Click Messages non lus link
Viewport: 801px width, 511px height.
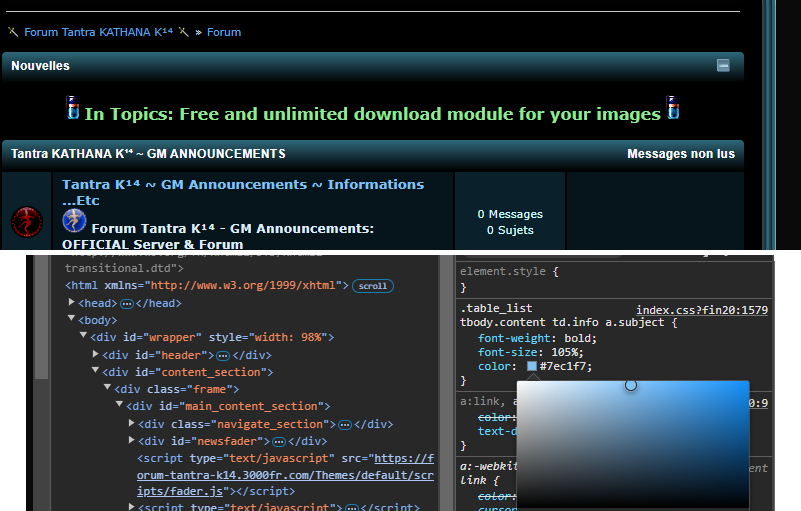pos(681,154)
